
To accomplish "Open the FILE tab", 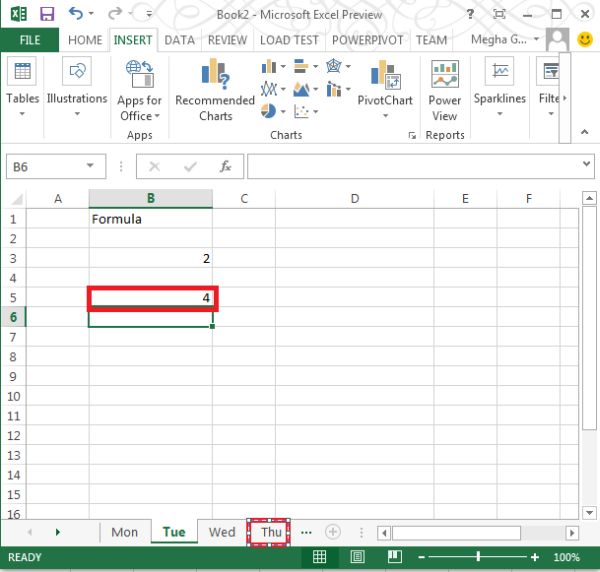I will [30, 40].
